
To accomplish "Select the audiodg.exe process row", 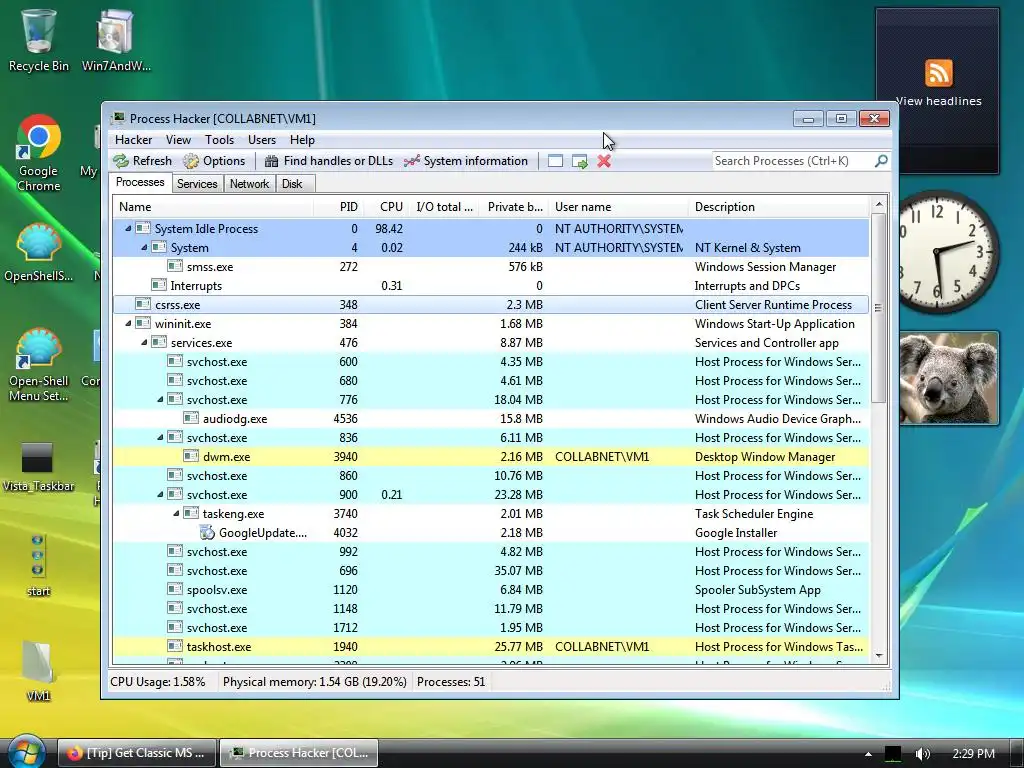I will click(x=490, y=419).
